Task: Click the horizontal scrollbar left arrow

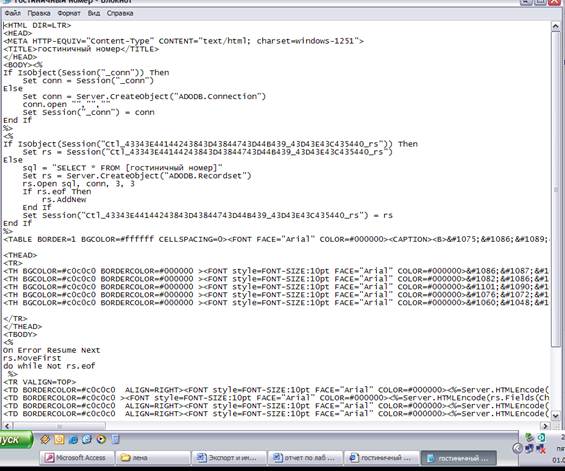Action: click(x=8, y=426)
